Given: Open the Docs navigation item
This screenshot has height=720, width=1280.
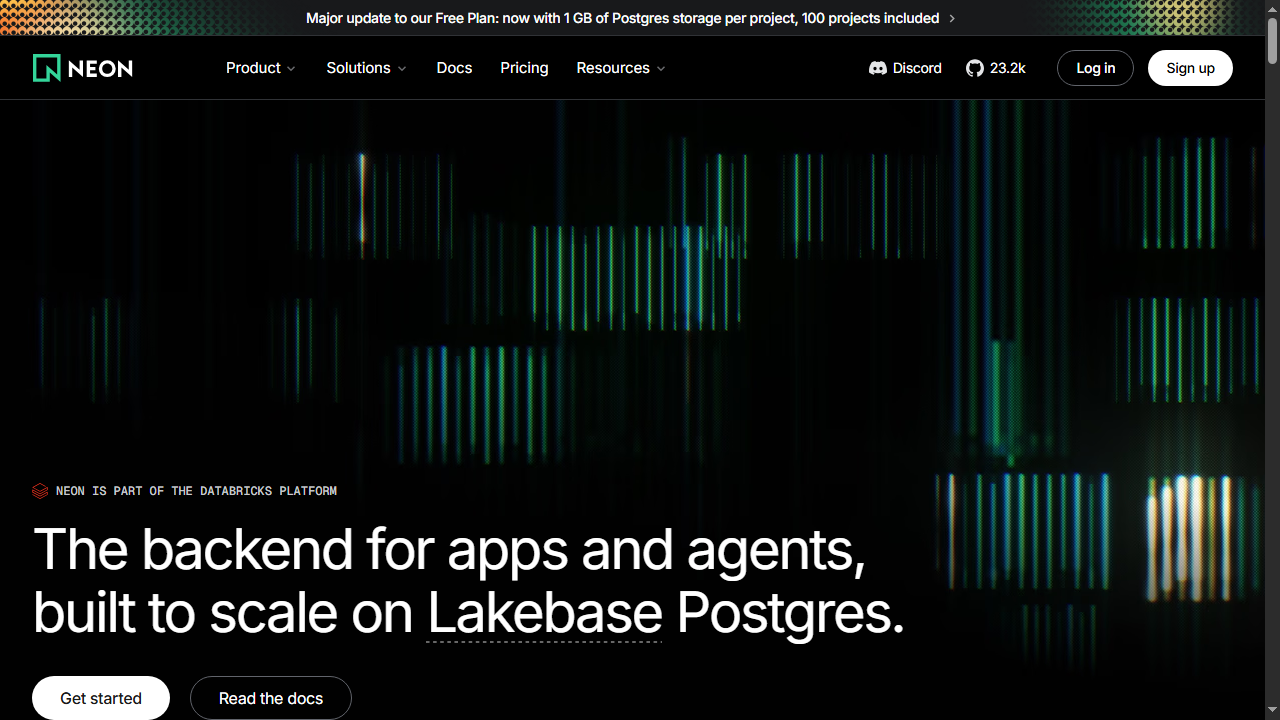Looking at the screenshot, I should tap(454, 68).
